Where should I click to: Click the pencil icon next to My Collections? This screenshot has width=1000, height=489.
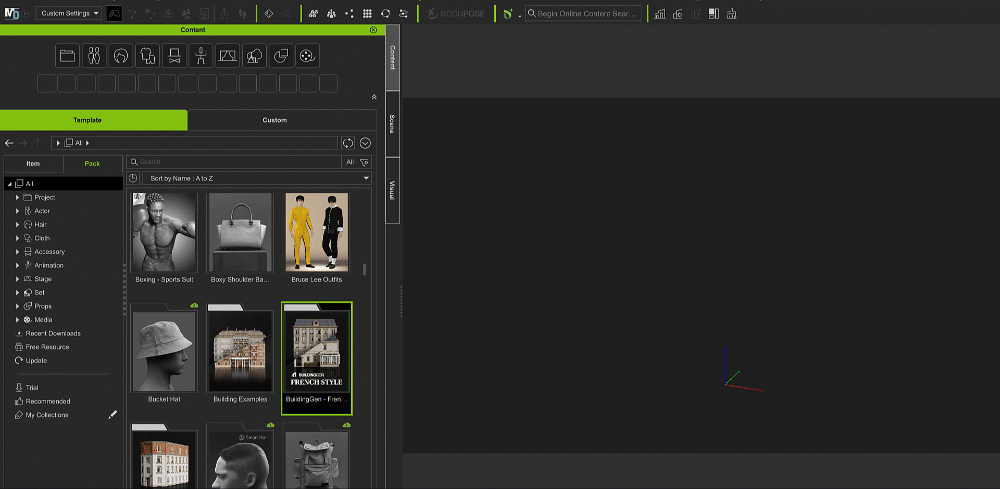coord(112,415)
